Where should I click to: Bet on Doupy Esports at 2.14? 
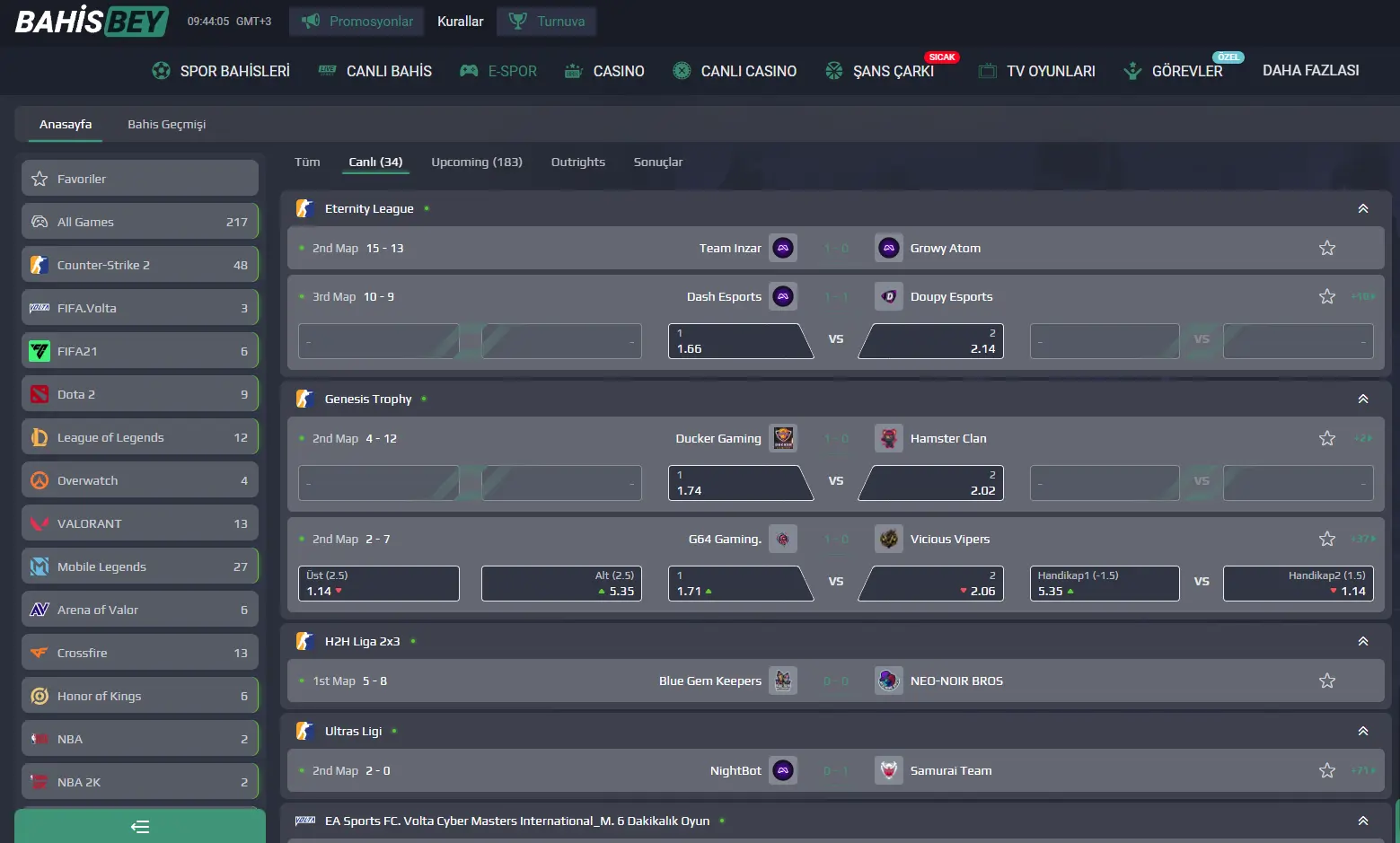[931, 341]
